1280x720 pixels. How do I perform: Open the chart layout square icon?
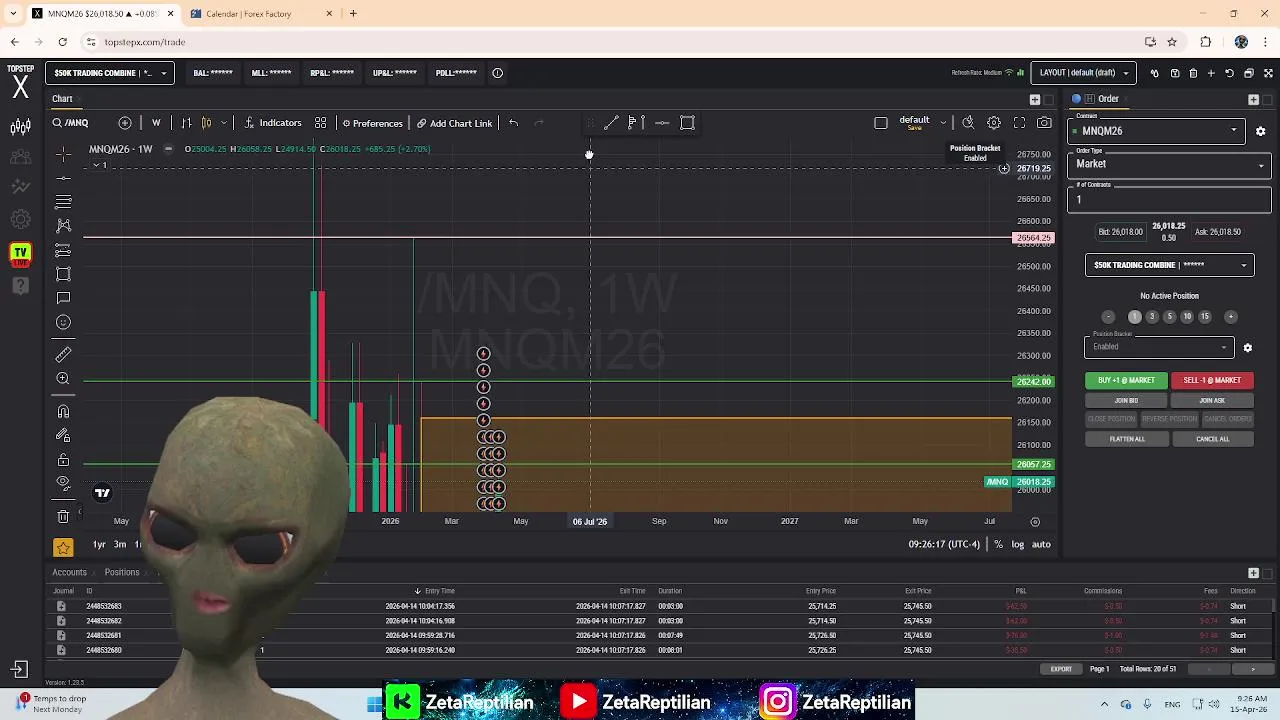pyautogui.click(x=881, y=123)
